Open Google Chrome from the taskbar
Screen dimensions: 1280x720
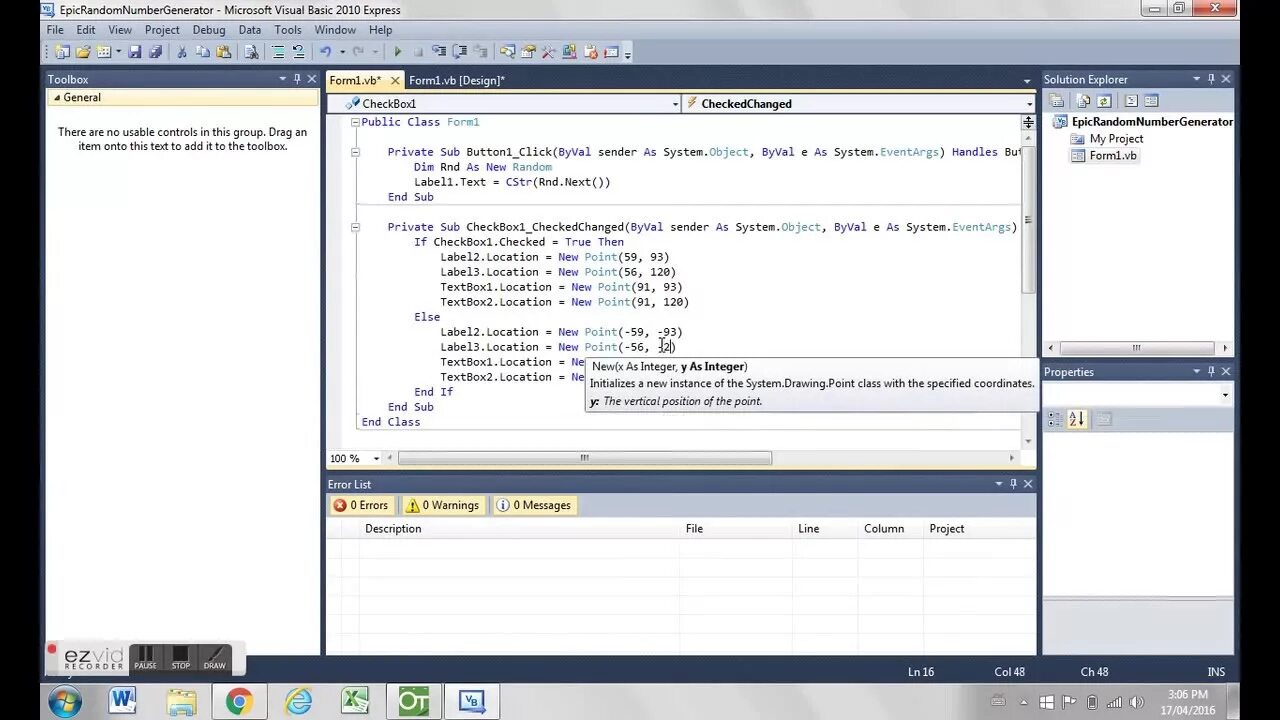(239, 702)
